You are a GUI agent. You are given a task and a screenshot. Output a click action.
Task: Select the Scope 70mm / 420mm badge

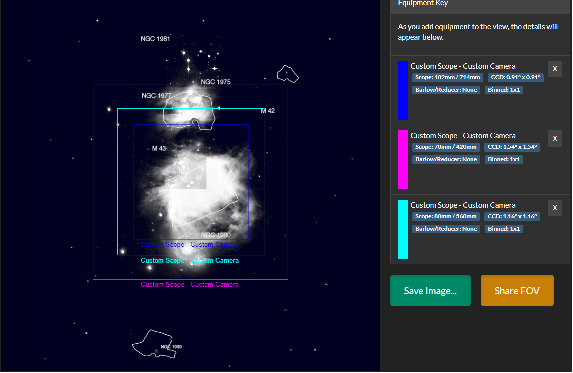446,147
